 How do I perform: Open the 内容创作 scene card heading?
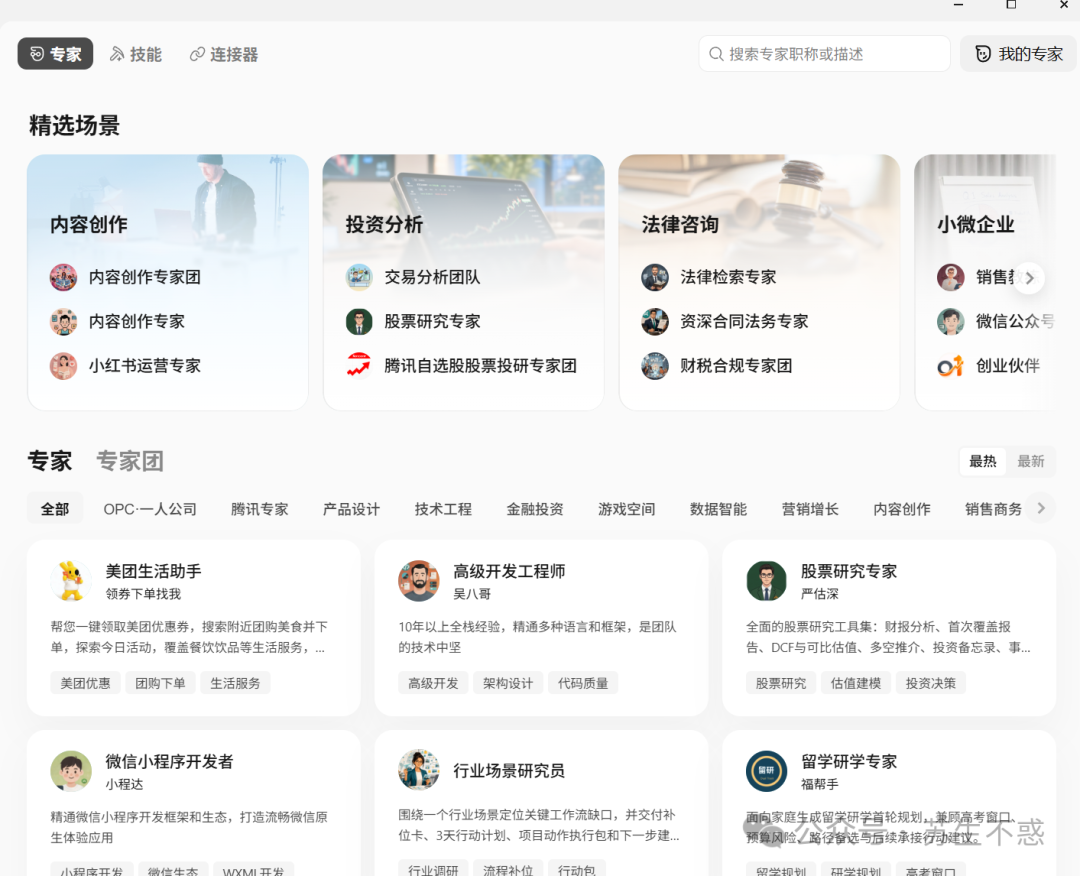click(89, 225)
